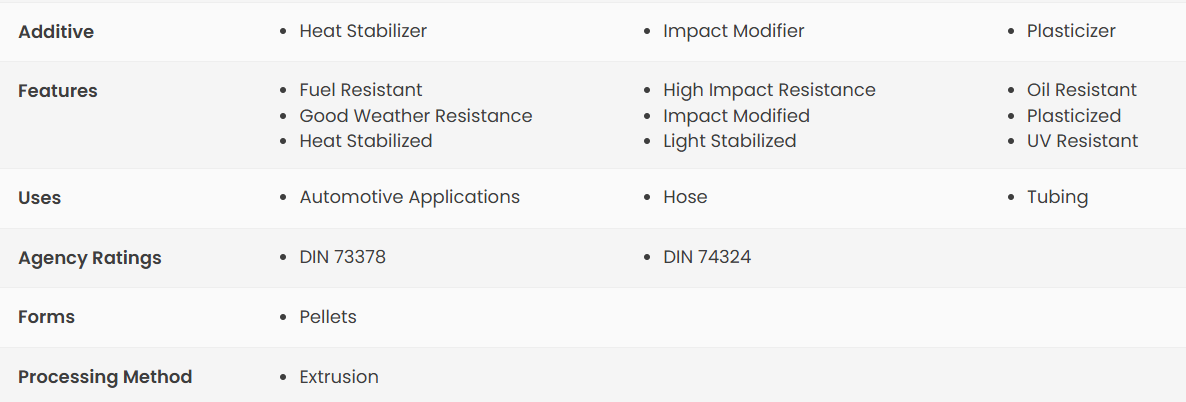Select the DIN 73378 agency rating
Viewport: 1186px width, 402px height.
(343, 257)
